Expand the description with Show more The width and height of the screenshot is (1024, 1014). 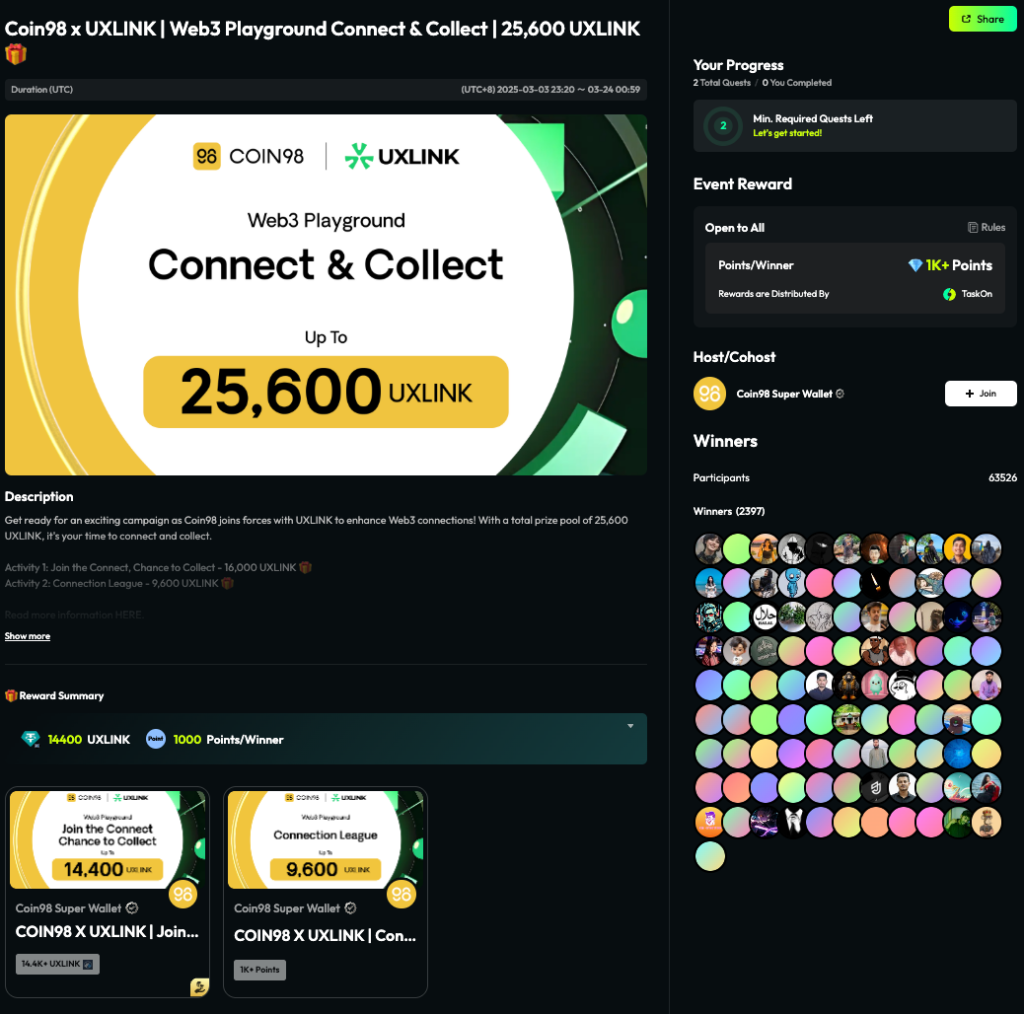point(27,636)
